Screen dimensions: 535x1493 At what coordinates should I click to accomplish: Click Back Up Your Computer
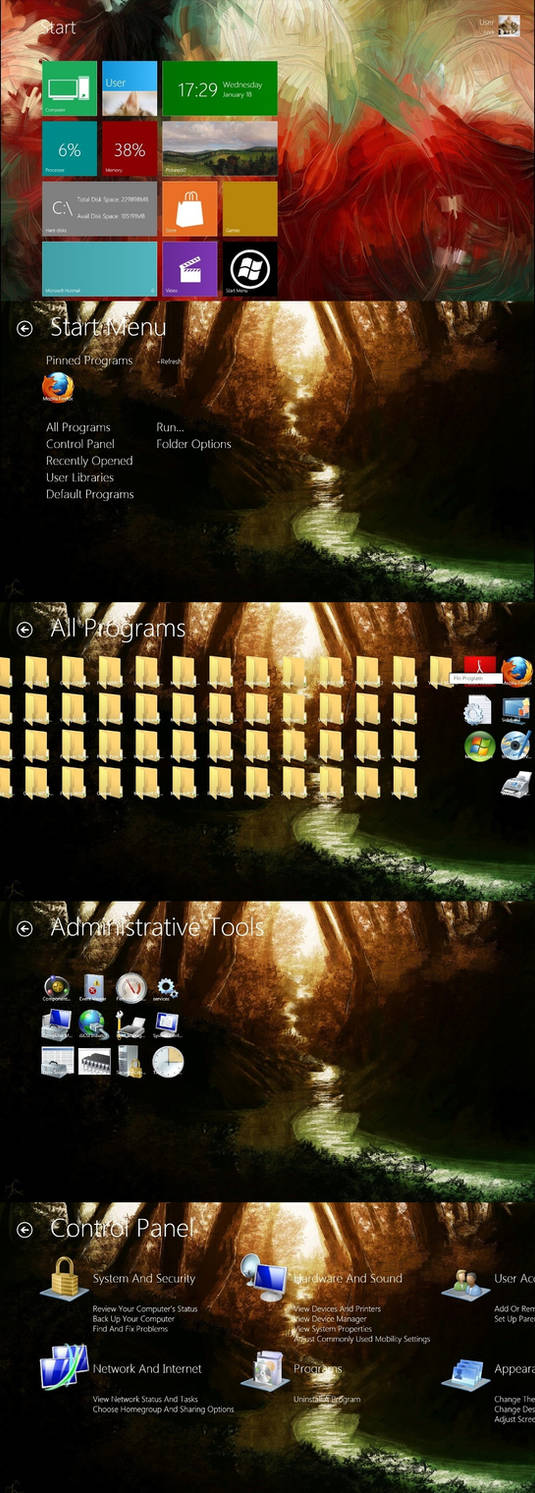click(134, 1319)
